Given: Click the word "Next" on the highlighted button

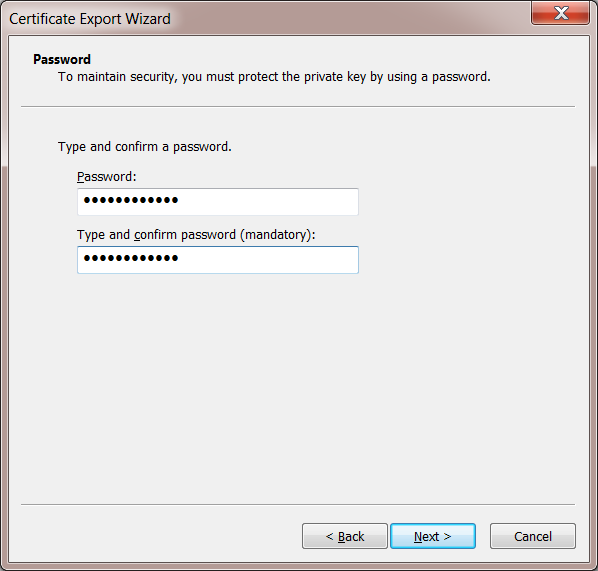Looking at the screenshot, I should pos(426,537).
